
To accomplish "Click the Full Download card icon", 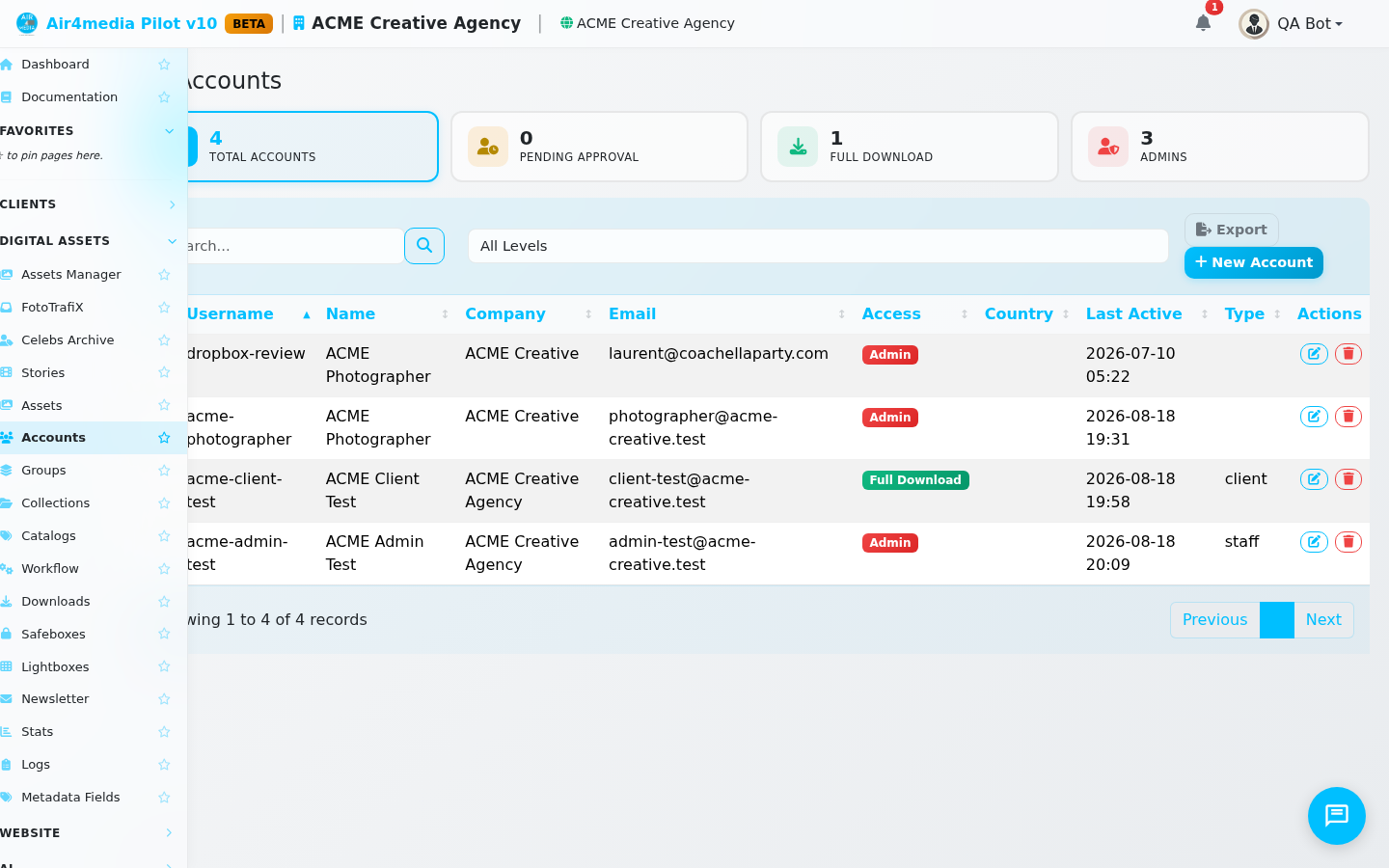I will pyautogui.click(x=798, y=147).
